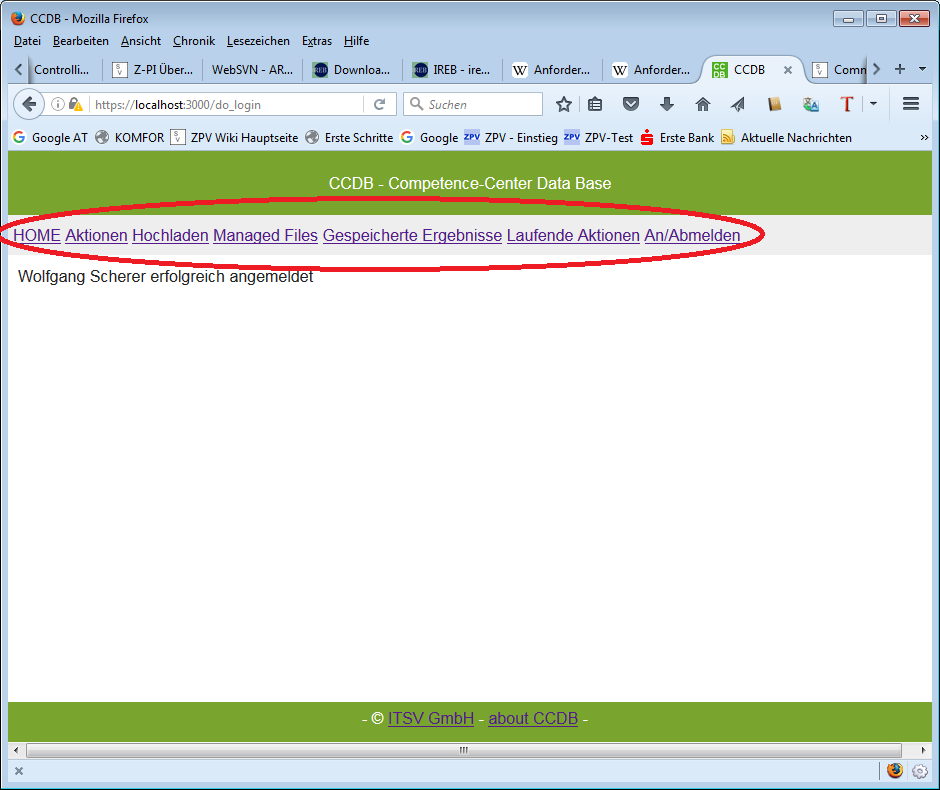The height and width of the screenshot is (790, 940).
Task: Open the downloads arrow icon
Action: click(x=667, y=104)
